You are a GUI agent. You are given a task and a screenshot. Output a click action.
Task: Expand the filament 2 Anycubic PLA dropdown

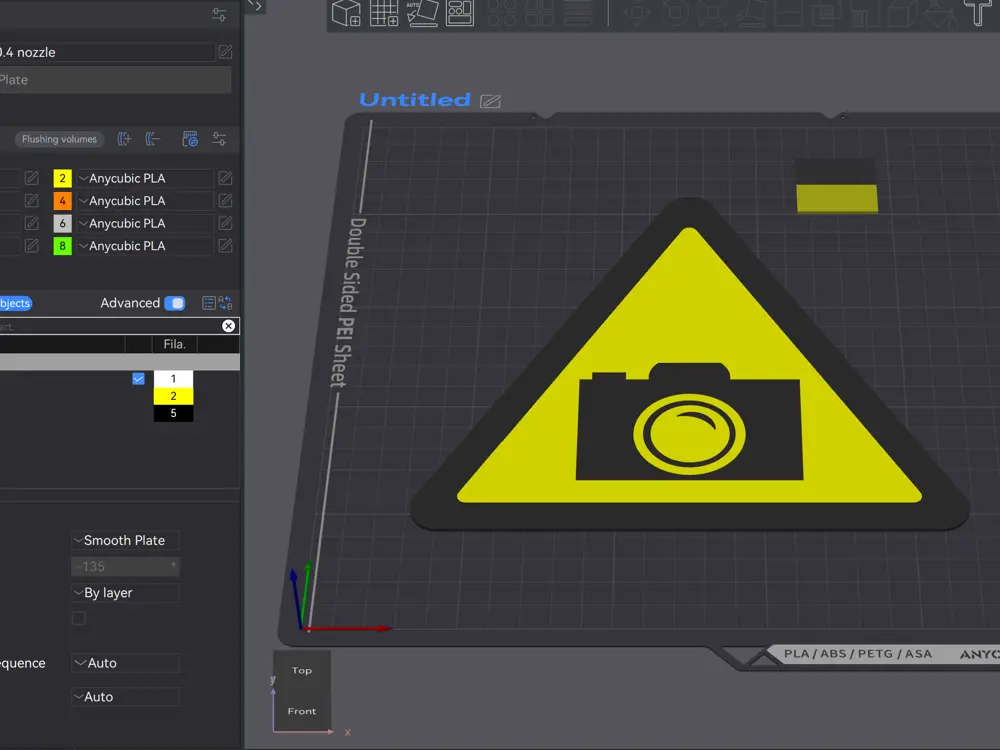click(x=145, y=178)
